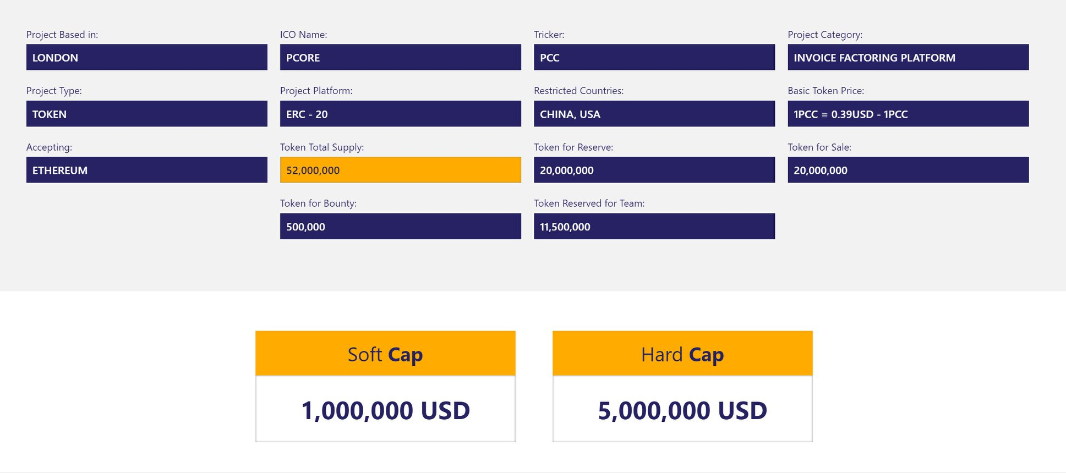Screen dimensions: 1066x473
Task: Click the 500,000 Token for Bounty field
Action: coord(400,226)
